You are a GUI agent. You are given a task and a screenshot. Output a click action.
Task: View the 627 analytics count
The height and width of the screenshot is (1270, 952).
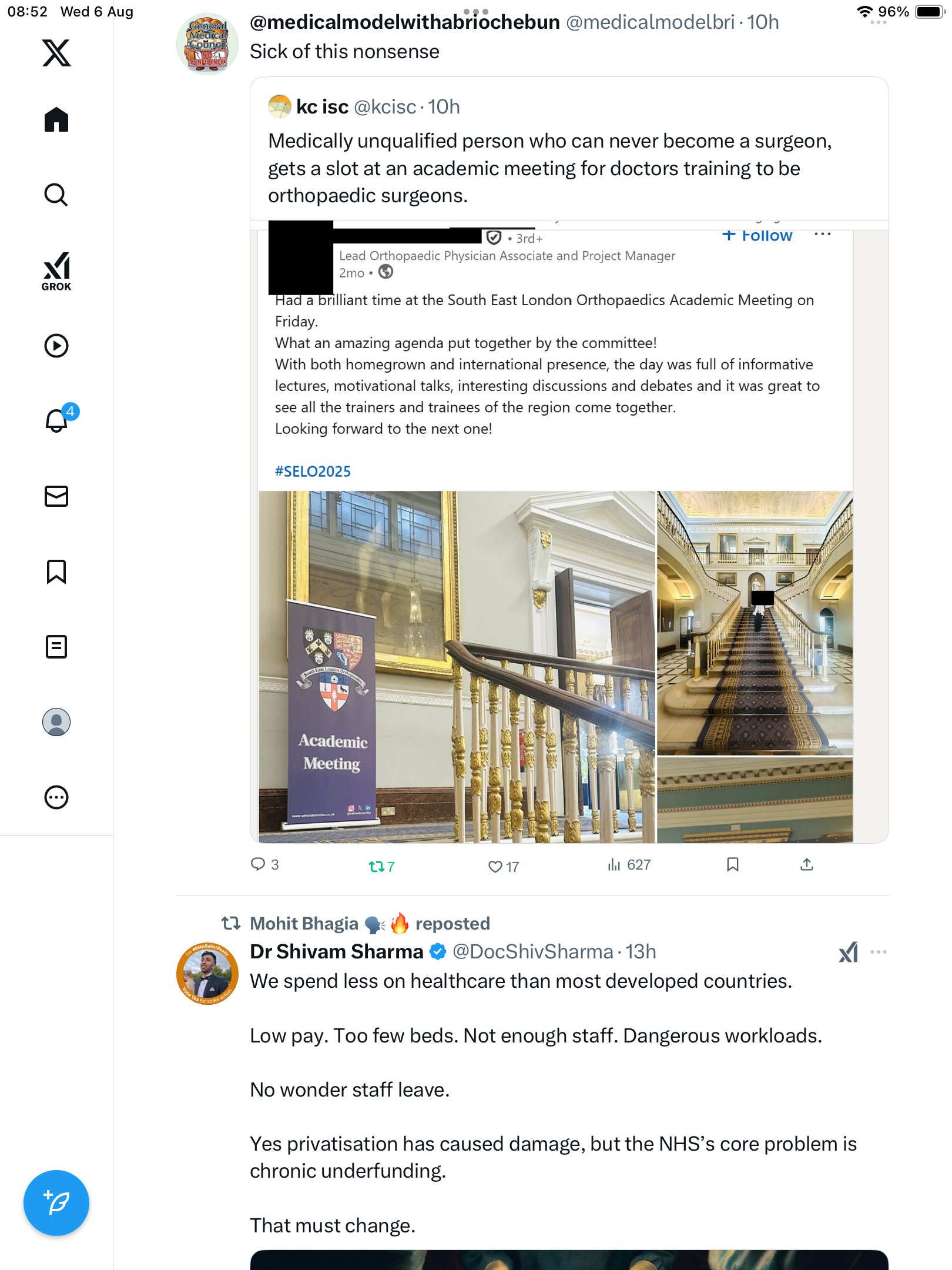pyautogui.click(x=629, y=864)
